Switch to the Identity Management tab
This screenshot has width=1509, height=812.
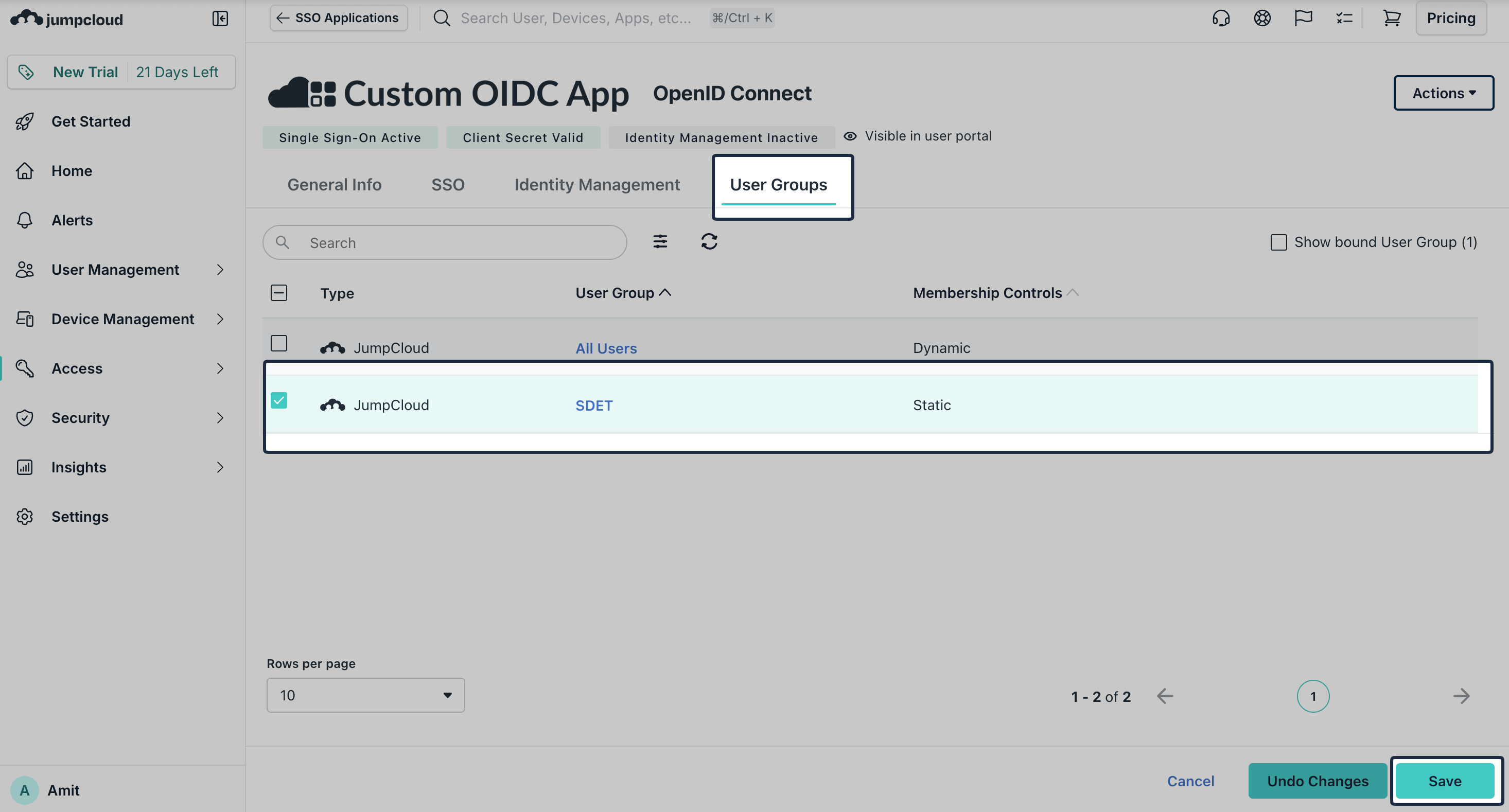point(596,185)
